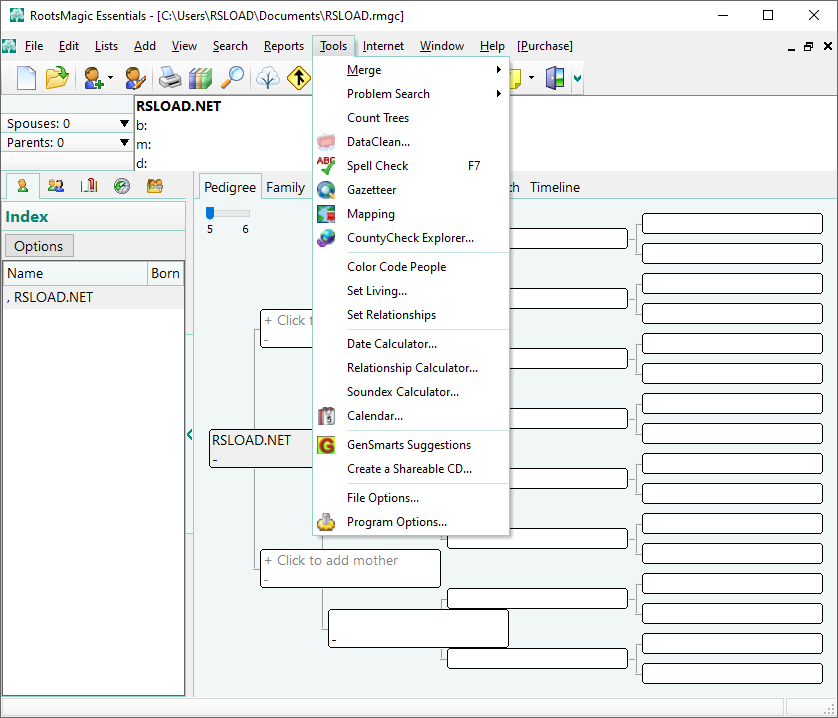Open the sticky note dropdown arrow

coord(531,78)
